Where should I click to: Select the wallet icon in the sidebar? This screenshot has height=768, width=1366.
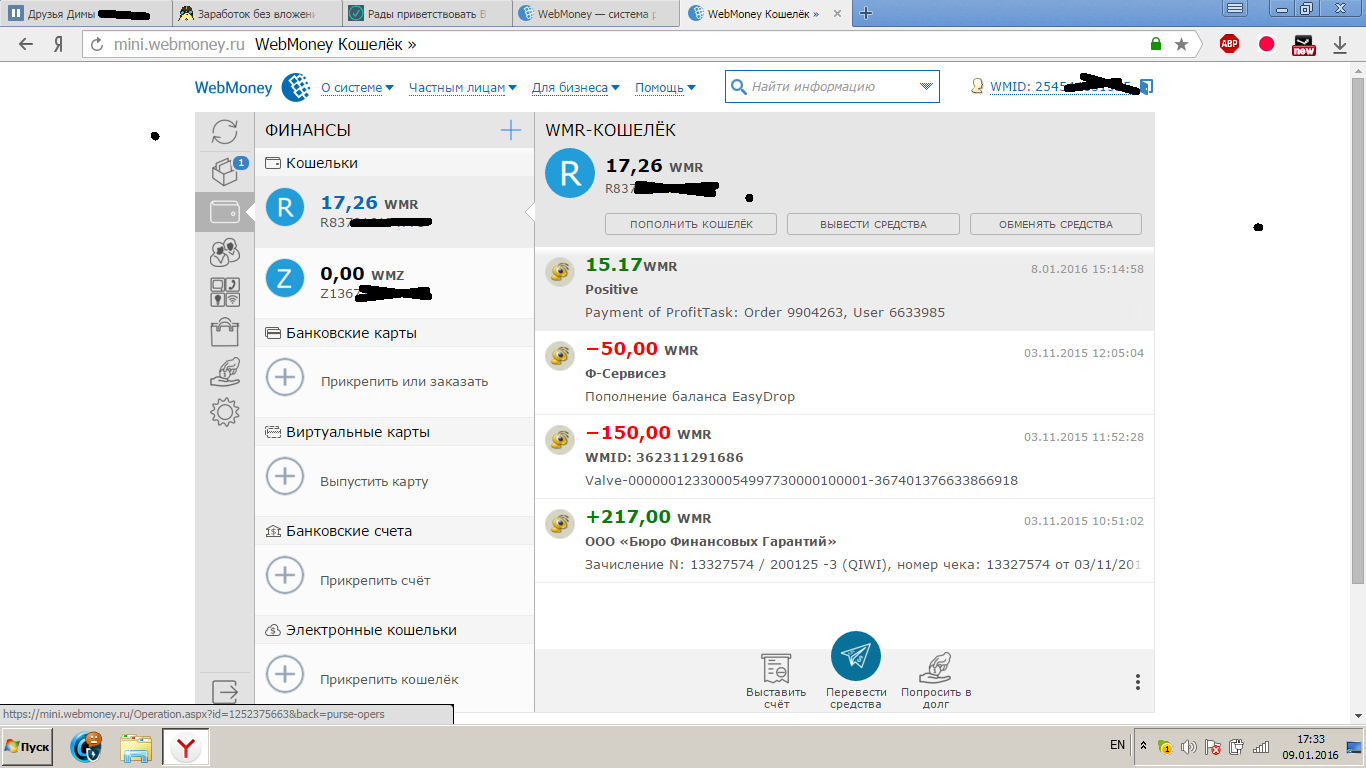(225, 211)
